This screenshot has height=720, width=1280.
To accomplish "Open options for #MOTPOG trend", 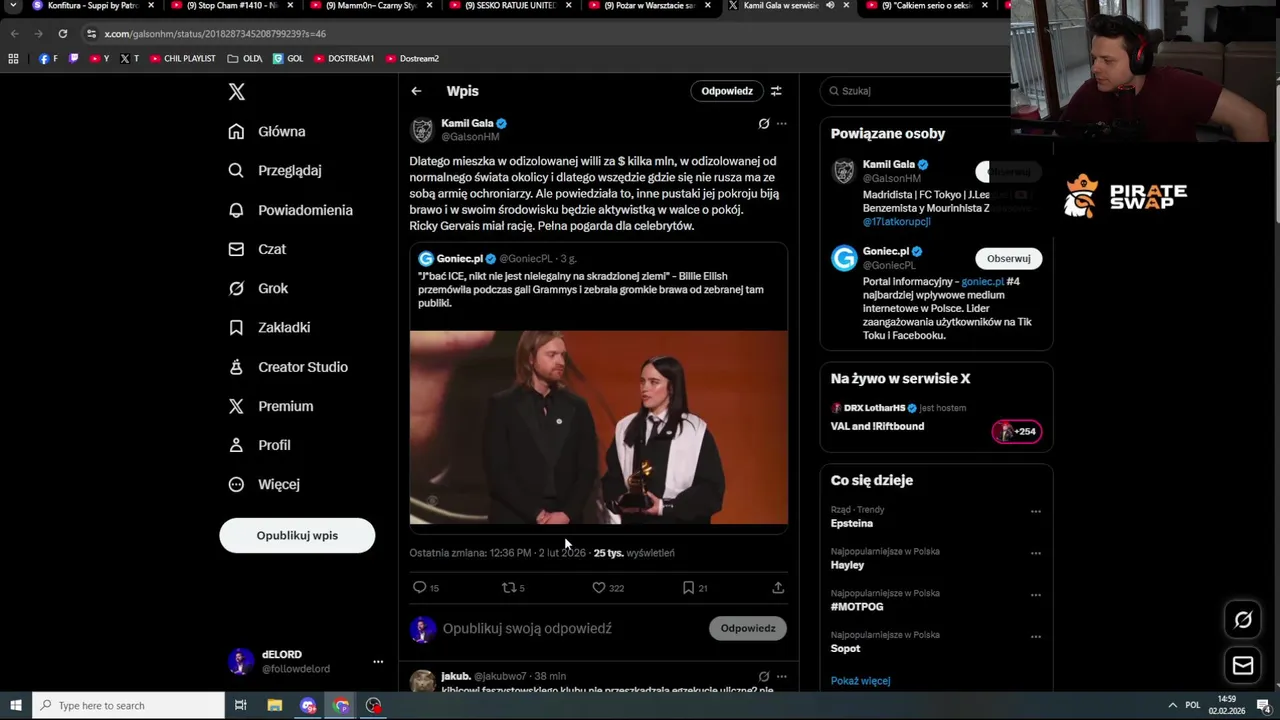I will (x=1036, y=595).
